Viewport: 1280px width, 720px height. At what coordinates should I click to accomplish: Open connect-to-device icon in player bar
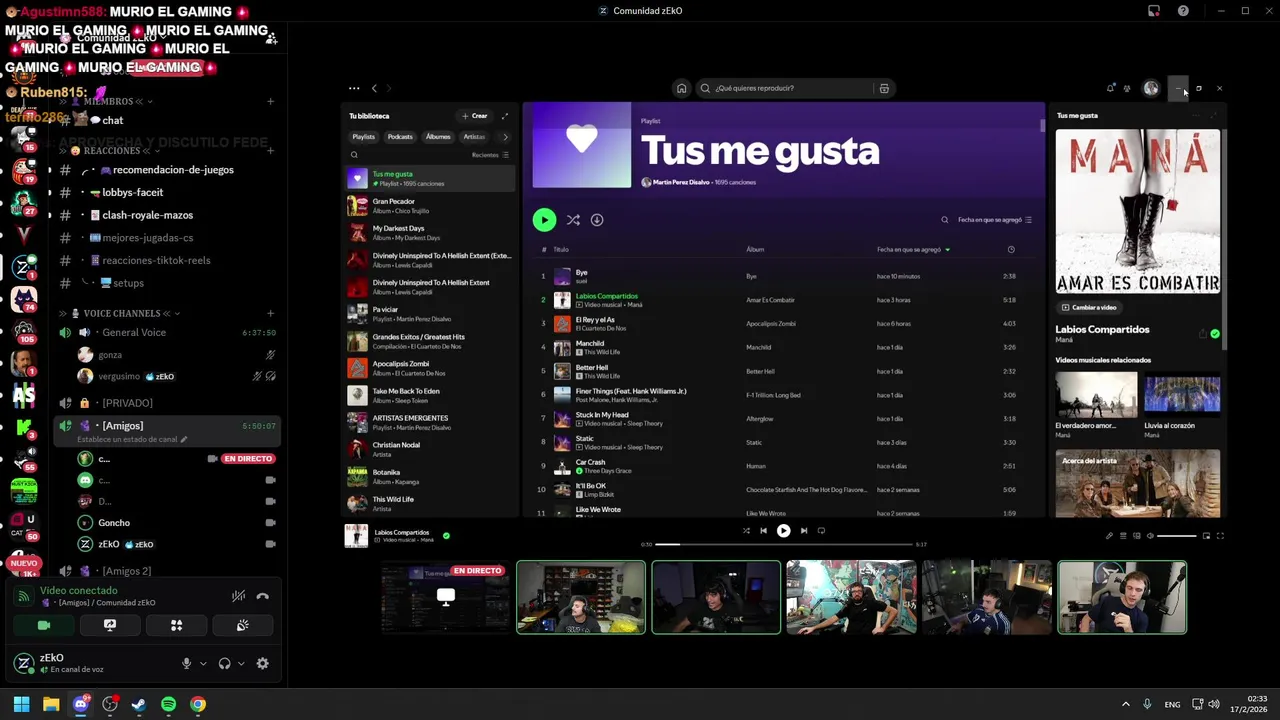click(x=1137, y=536)
